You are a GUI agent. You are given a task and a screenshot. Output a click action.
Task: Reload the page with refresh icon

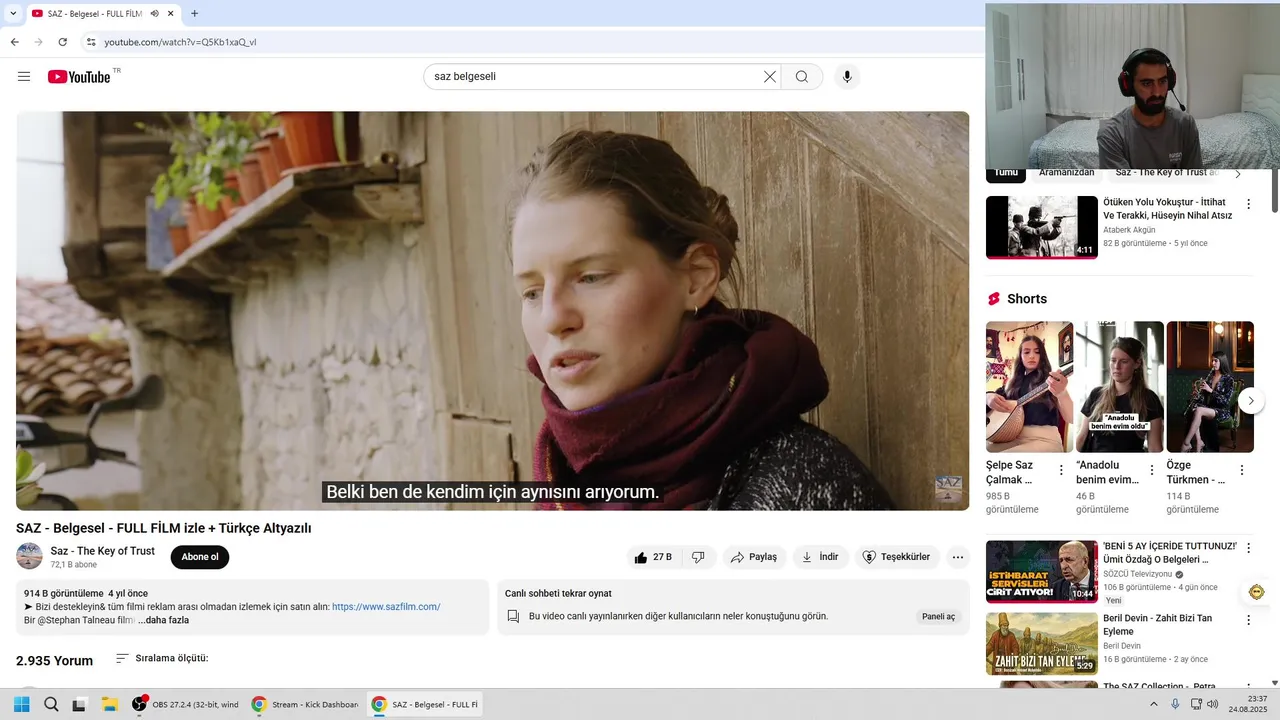[63, 42]
